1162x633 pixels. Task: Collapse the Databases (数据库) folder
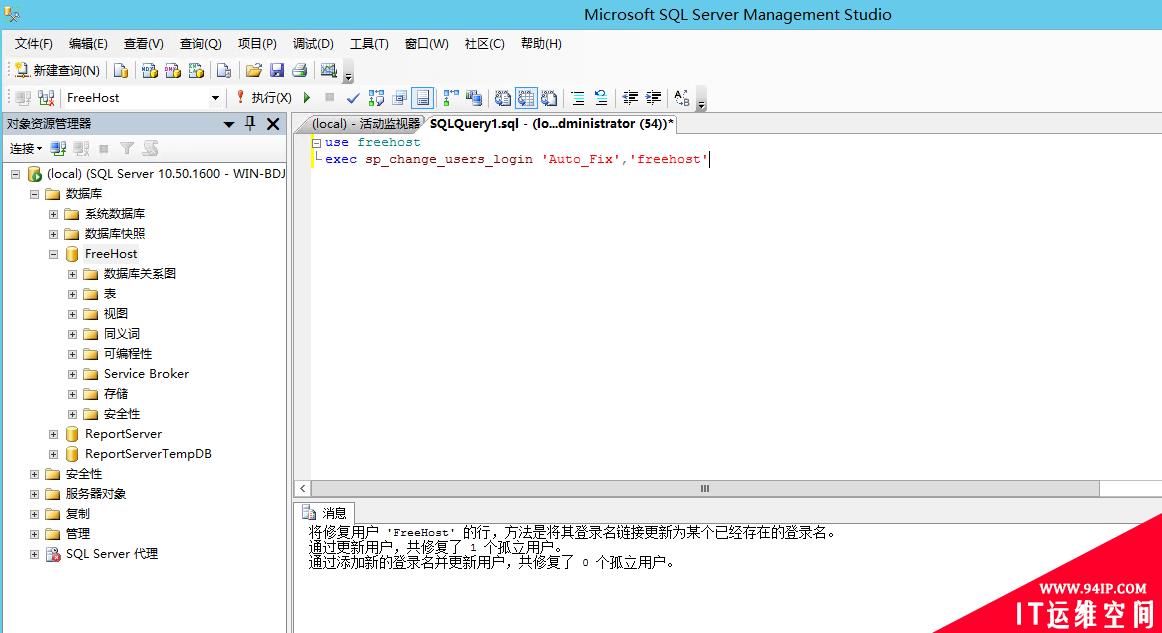pyautogui.click(x=34, y=194)
